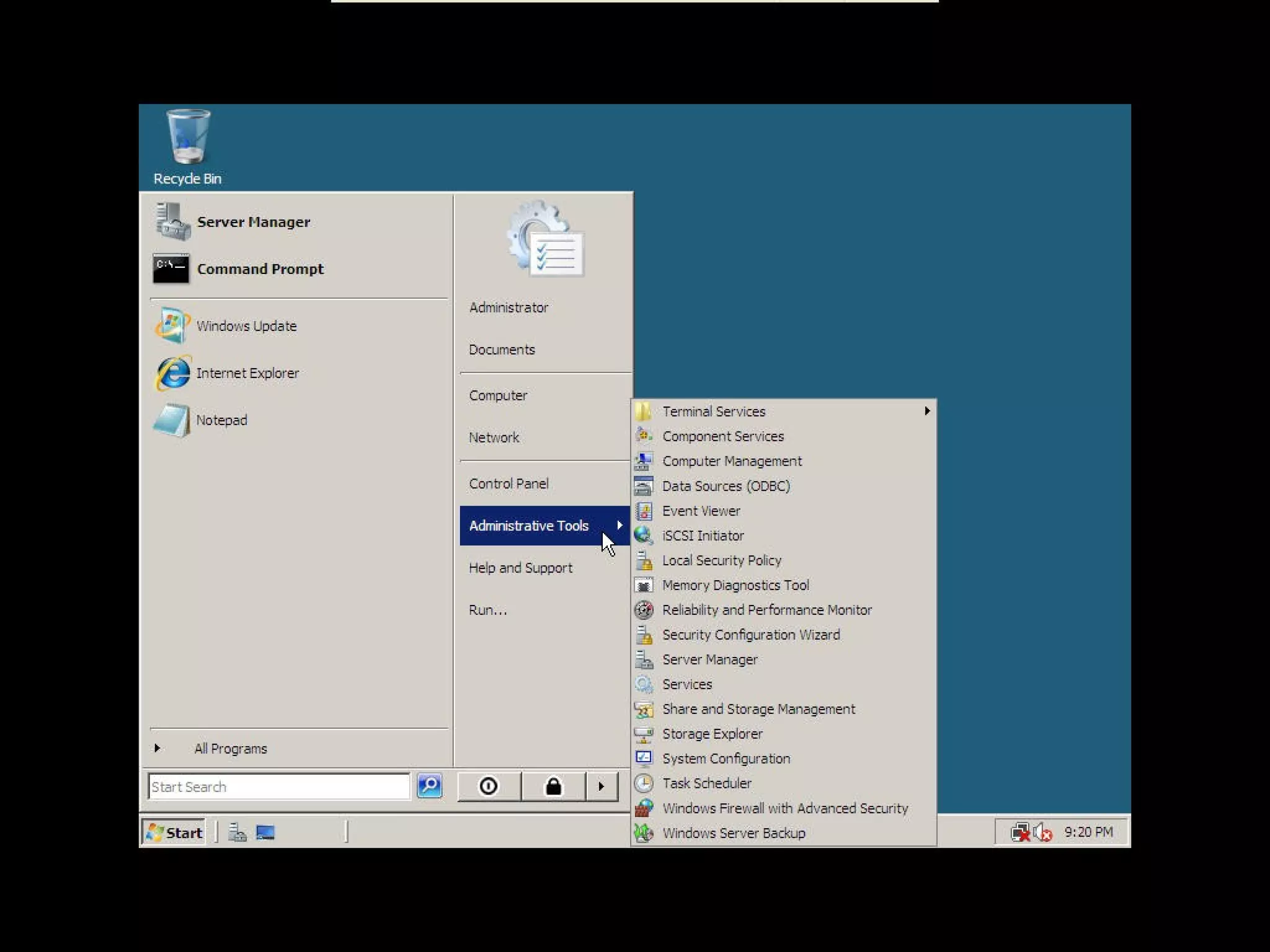The image size is (1270, 952).
Task: Expand All Programs list
Action: click(x=230, y=749)
